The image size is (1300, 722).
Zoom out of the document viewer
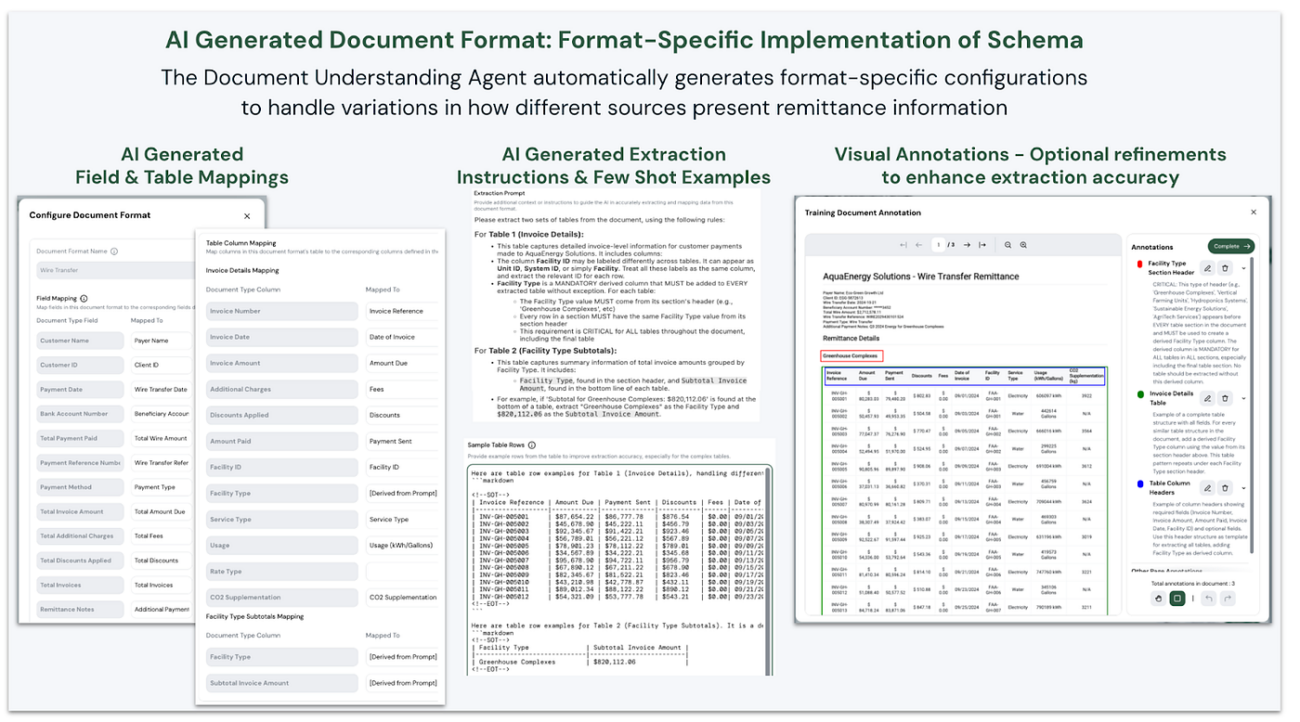click(1024, 244)
